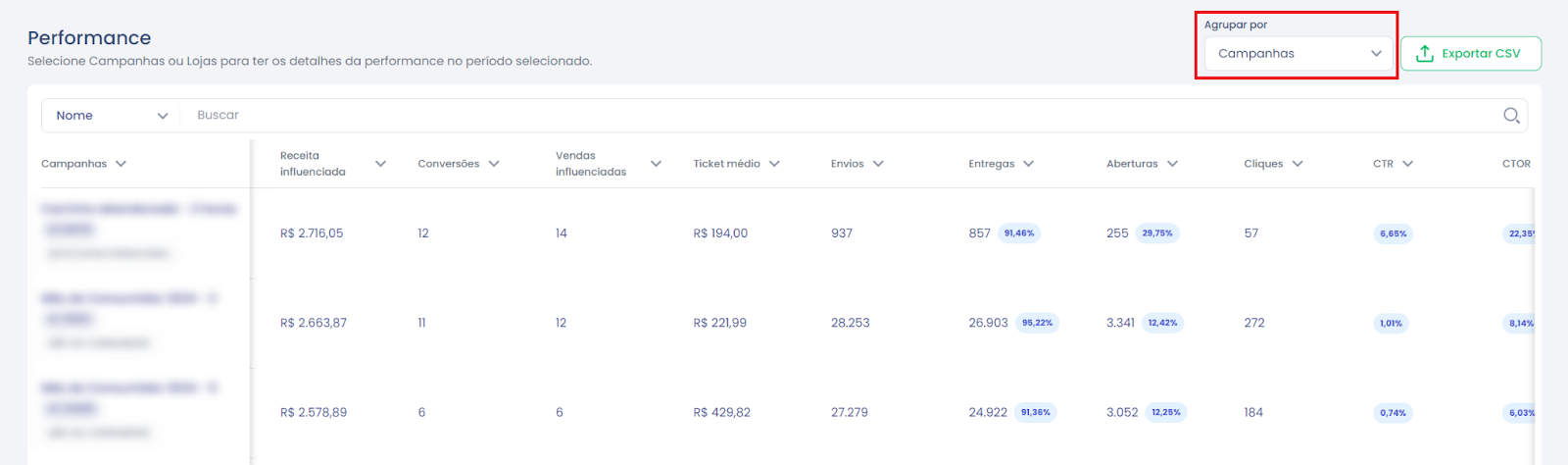The height and width of the screenshot is (465, 1568).
Task: Click the 12,42% open rate badge
Action: [1163, 323]
